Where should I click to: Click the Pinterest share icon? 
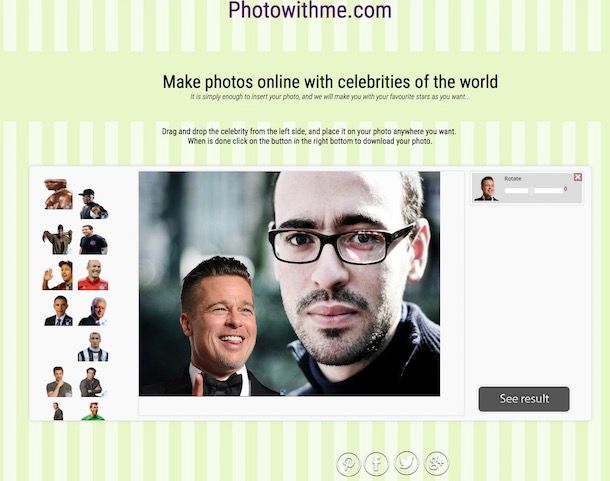(x=348, y=463)
